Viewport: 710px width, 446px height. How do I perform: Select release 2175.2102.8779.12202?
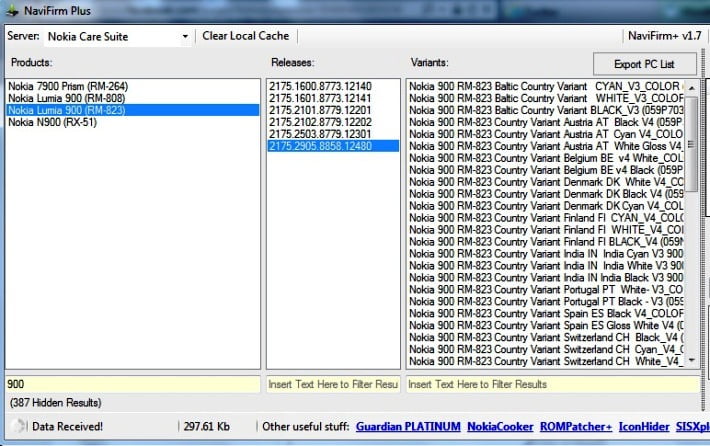(333, 122)
